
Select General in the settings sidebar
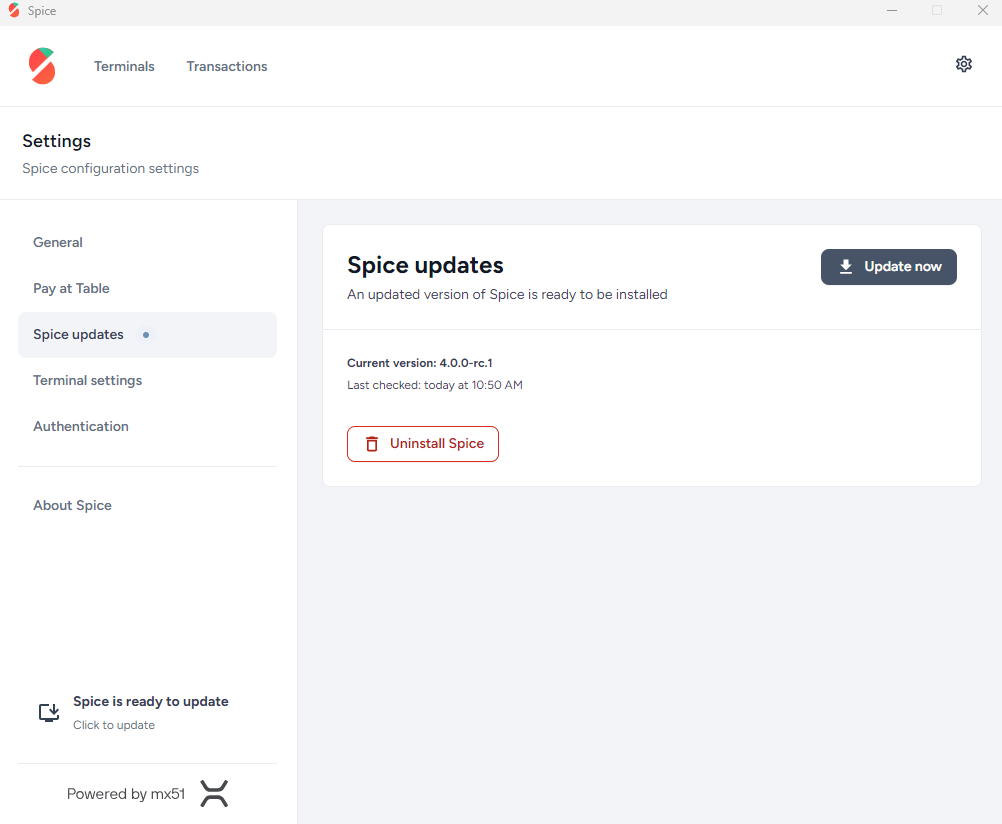(x=147, y=242)
